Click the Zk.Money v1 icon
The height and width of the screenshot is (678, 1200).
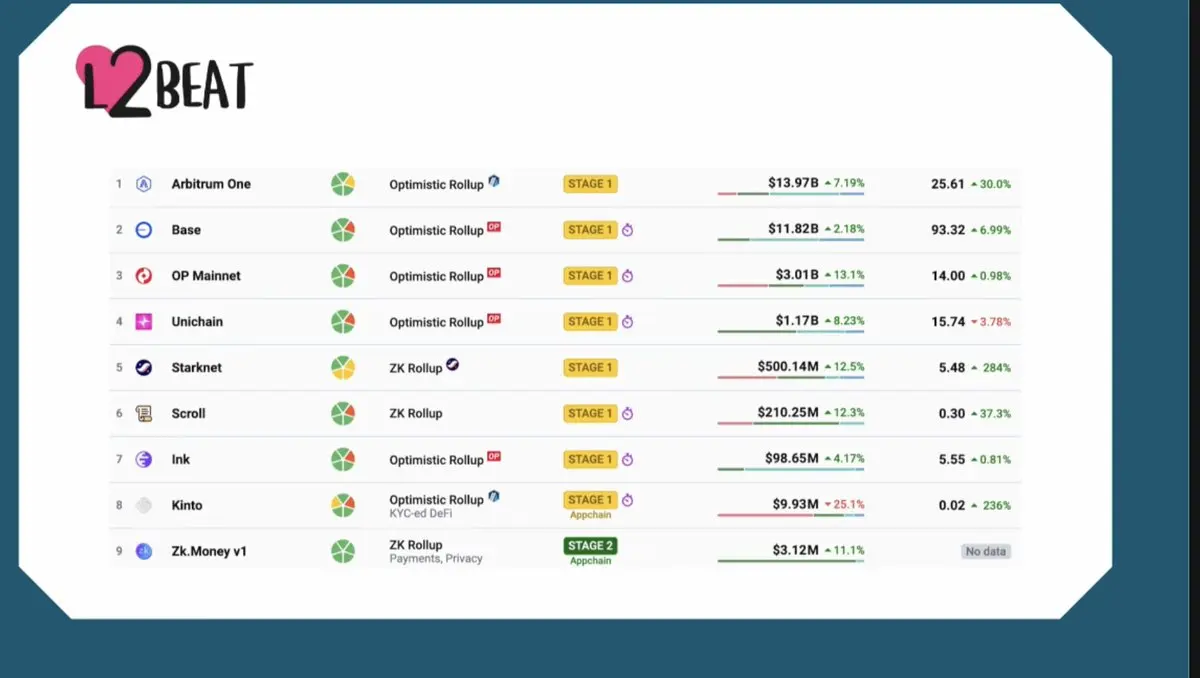[144, 552]
